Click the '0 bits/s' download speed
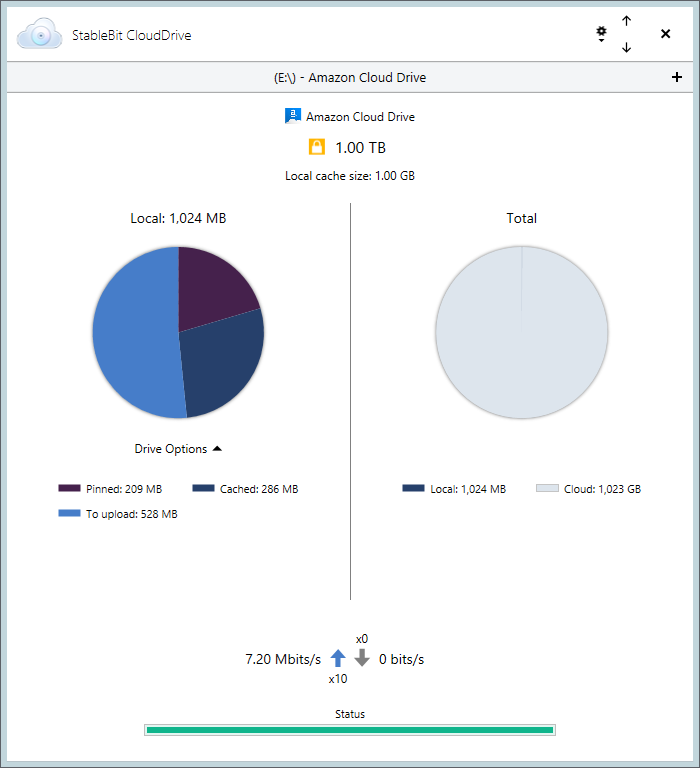 (402, 659)
